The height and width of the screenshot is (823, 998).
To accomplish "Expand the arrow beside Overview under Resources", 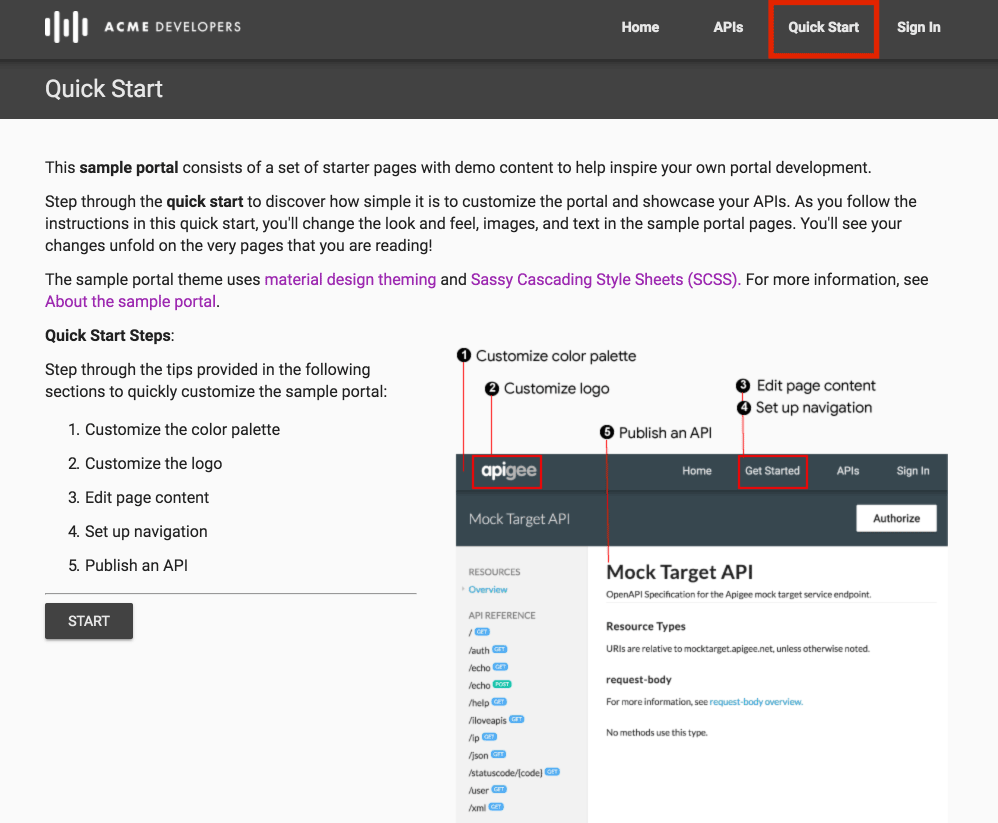I will click(463, 590).
